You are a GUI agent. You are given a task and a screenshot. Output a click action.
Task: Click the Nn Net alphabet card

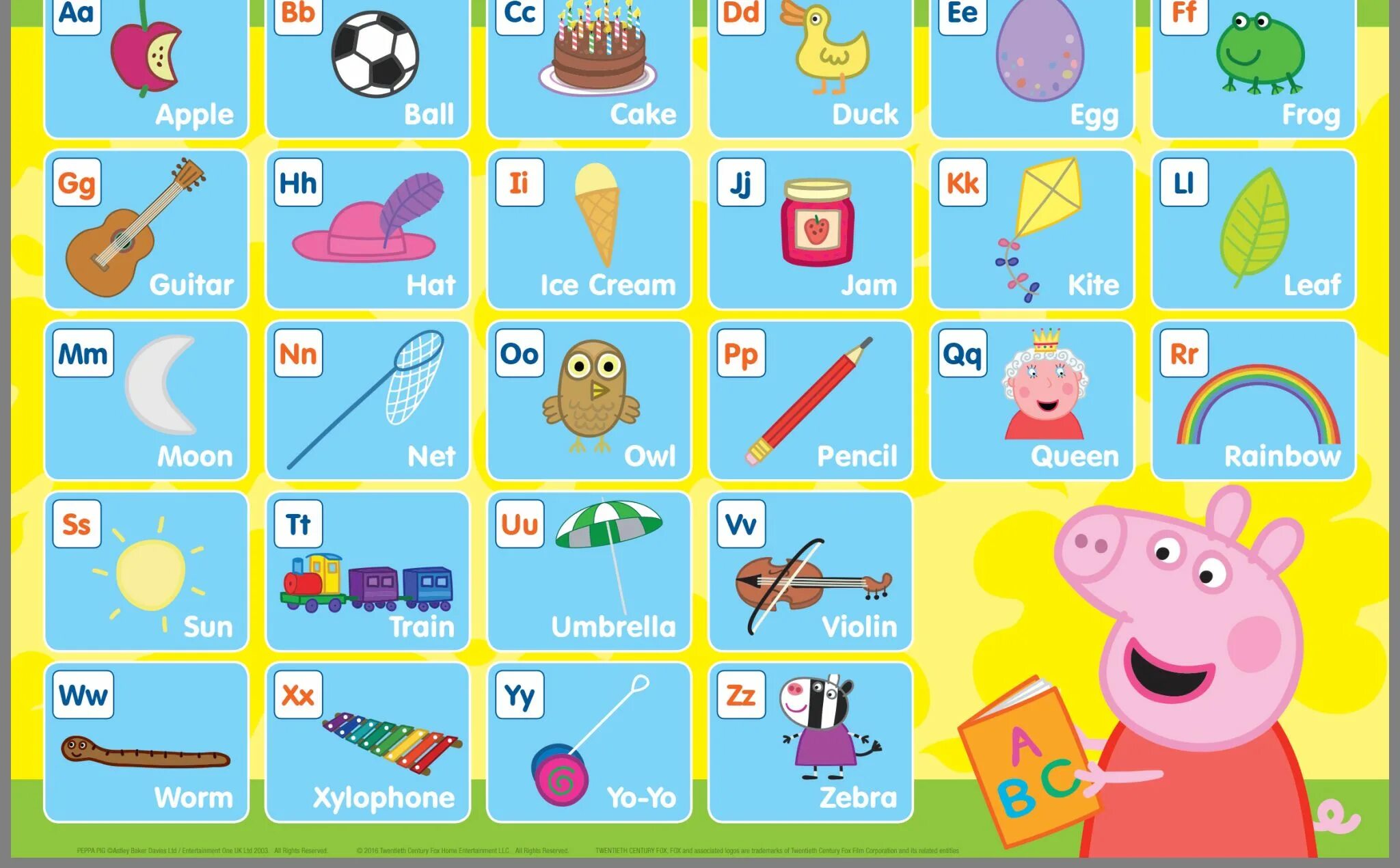(369, 400)
